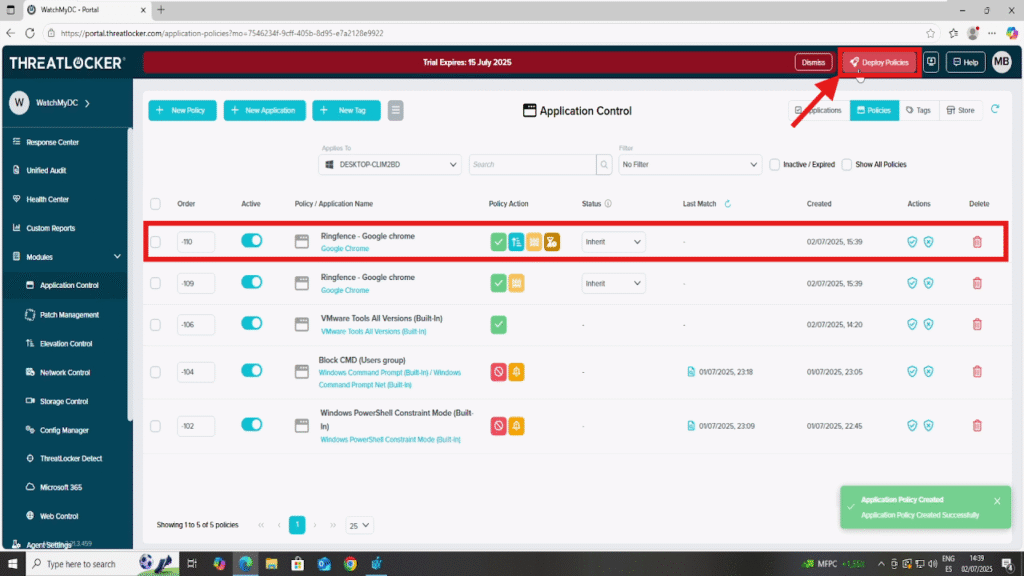Click the search magnifier icon
Image resolution: width=1024 pixels, height=576 pixels.
coord(604,165)
